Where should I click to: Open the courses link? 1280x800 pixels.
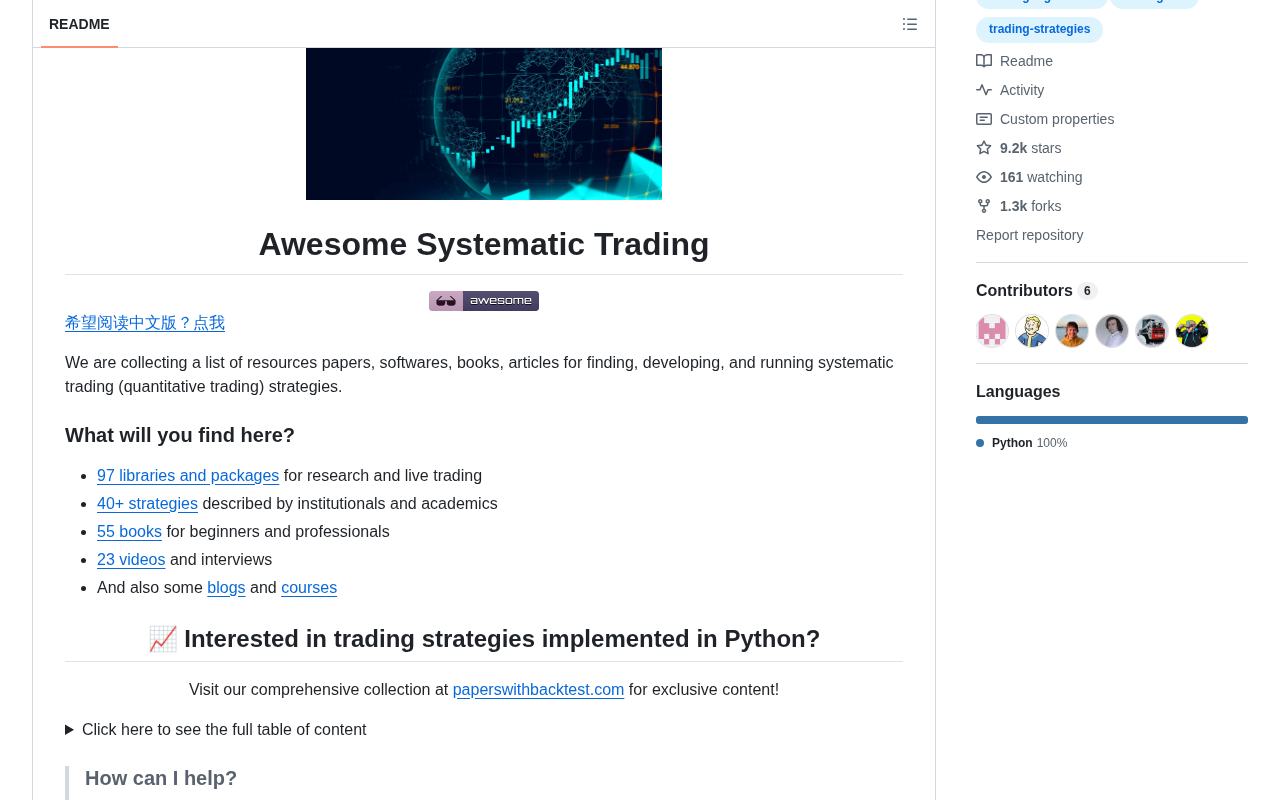tap(309, 588)
